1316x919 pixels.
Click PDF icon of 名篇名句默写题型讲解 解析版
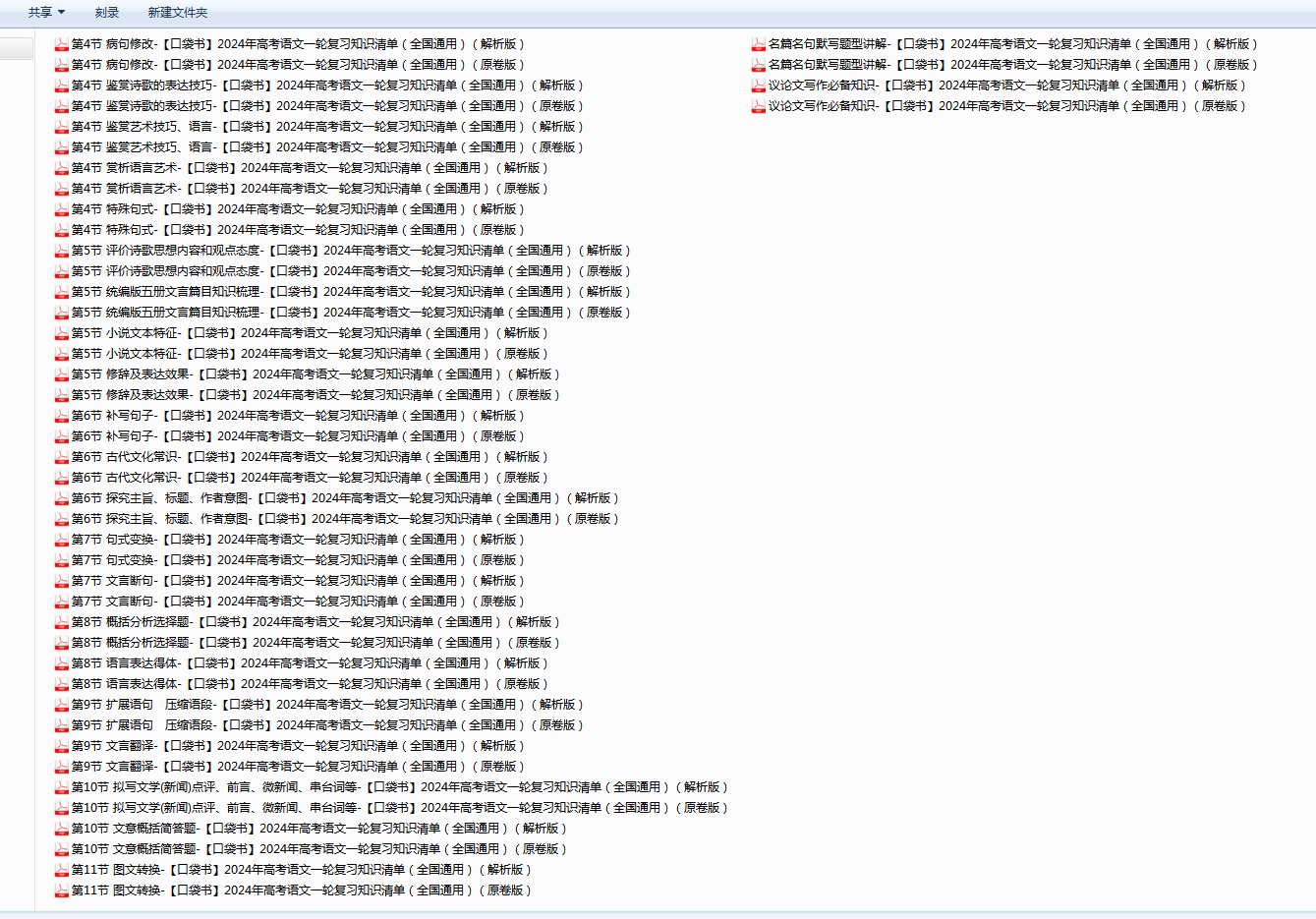coord(758,44)
